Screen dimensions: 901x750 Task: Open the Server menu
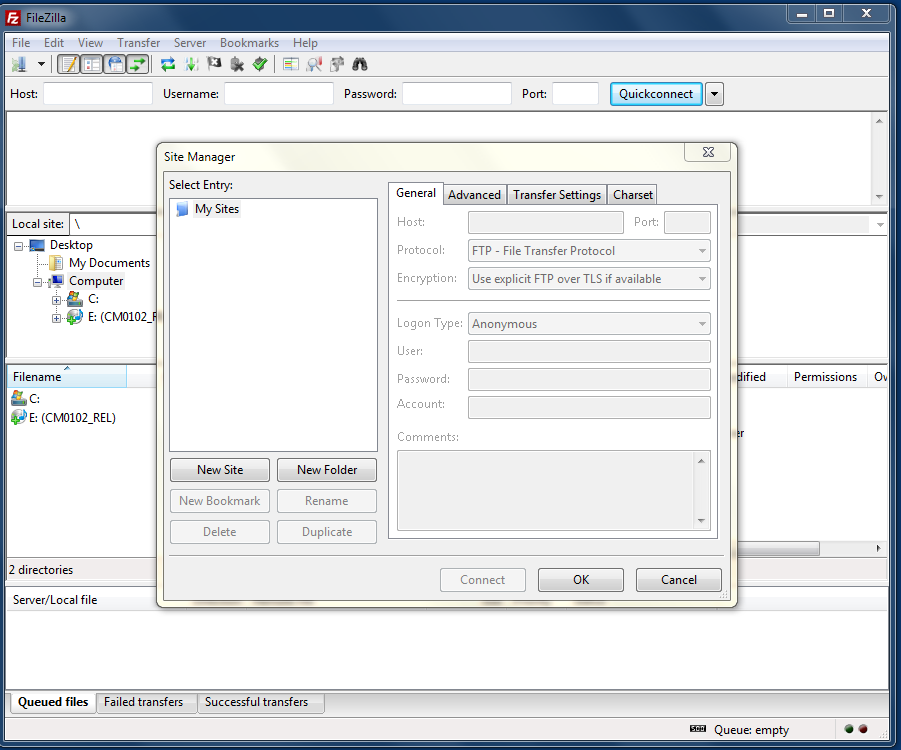coord(190,43)
